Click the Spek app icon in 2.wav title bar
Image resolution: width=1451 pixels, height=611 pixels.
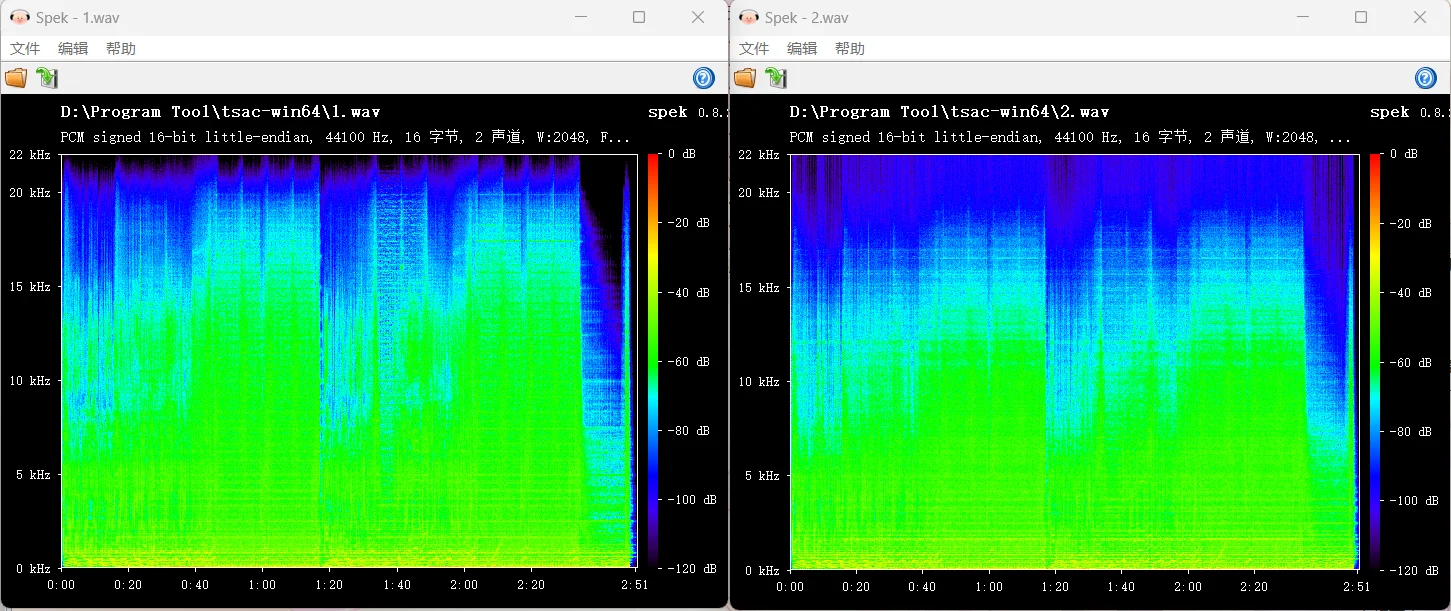pyautogui.click(x=749, y=17)
